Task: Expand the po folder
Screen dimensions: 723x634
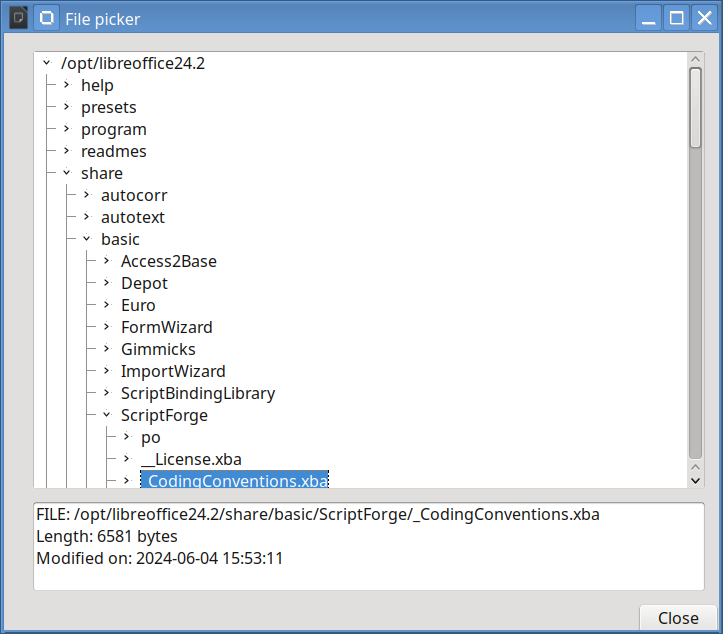Action: pyautogui.click(x=127, y=436)
